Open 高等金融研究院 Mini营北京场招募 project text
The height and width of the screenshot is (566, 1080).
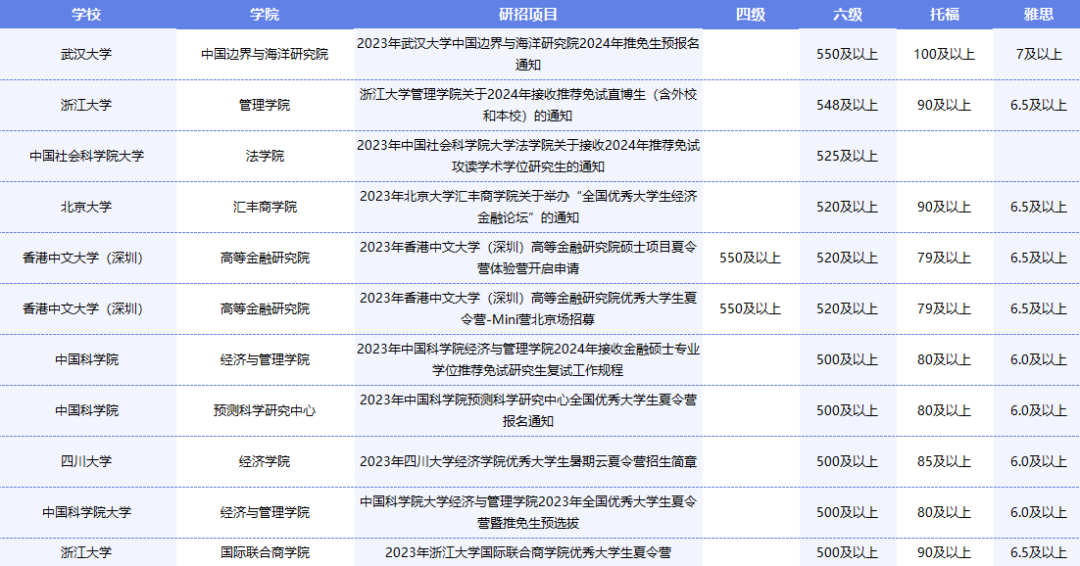tap(528, 309)
